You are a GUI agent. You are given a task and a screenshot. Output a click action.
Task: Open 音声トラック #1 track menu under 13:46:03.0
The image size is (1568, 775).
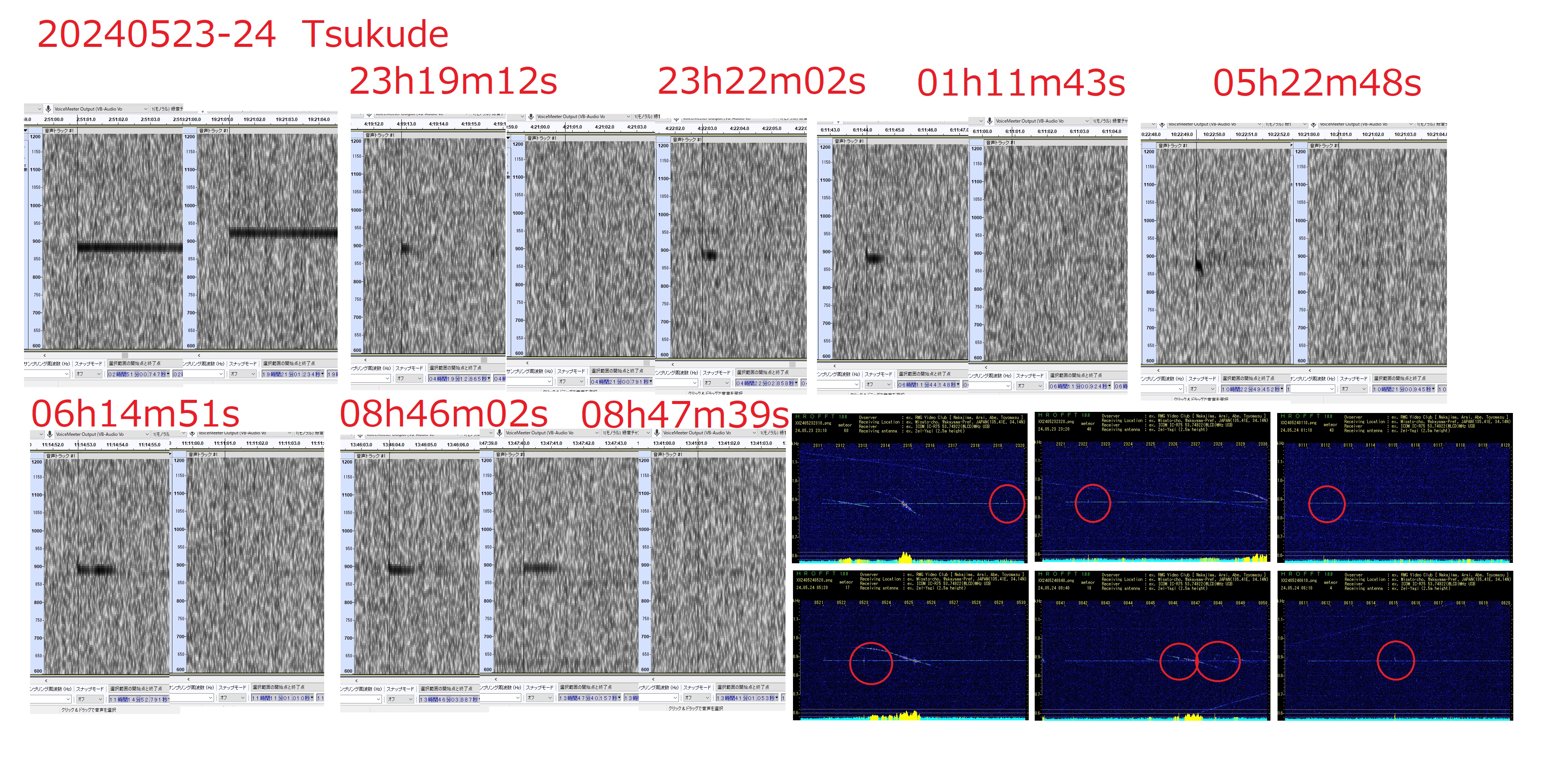click(x=371, y=455)
